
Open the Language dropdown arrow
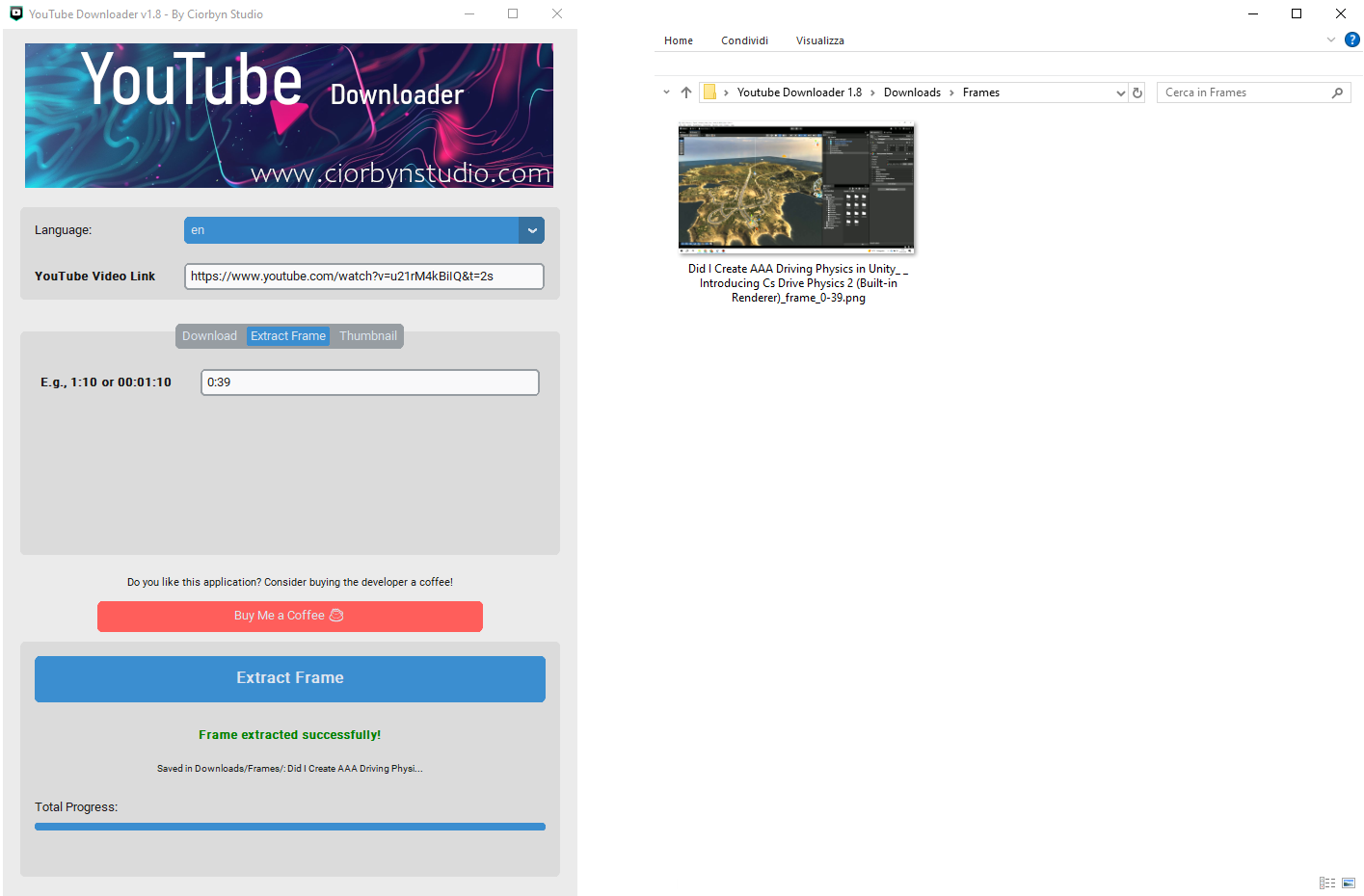(532, 230)
